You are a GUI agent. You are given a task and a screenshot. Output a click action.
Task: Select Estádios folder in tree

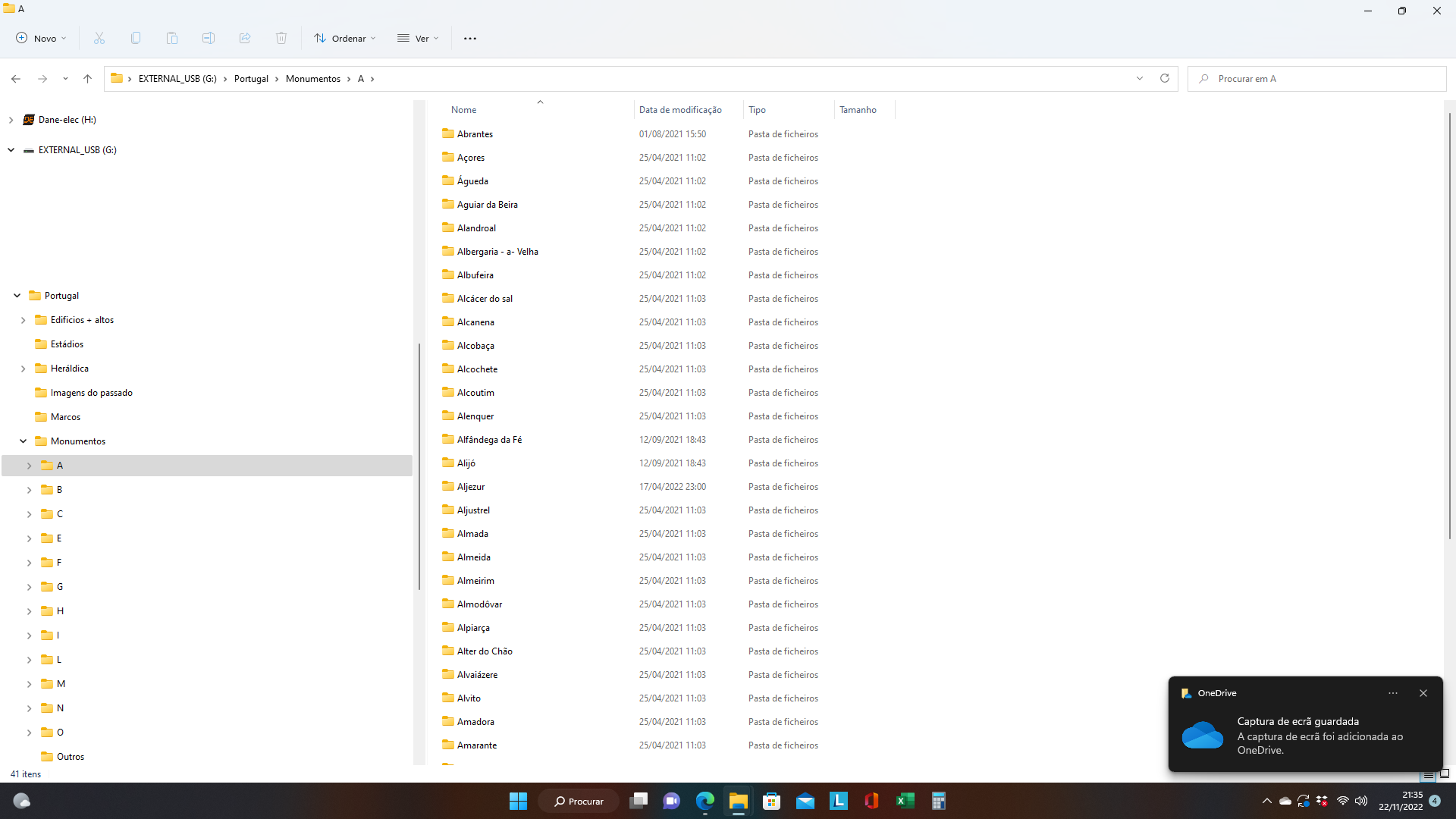(67, 344)
